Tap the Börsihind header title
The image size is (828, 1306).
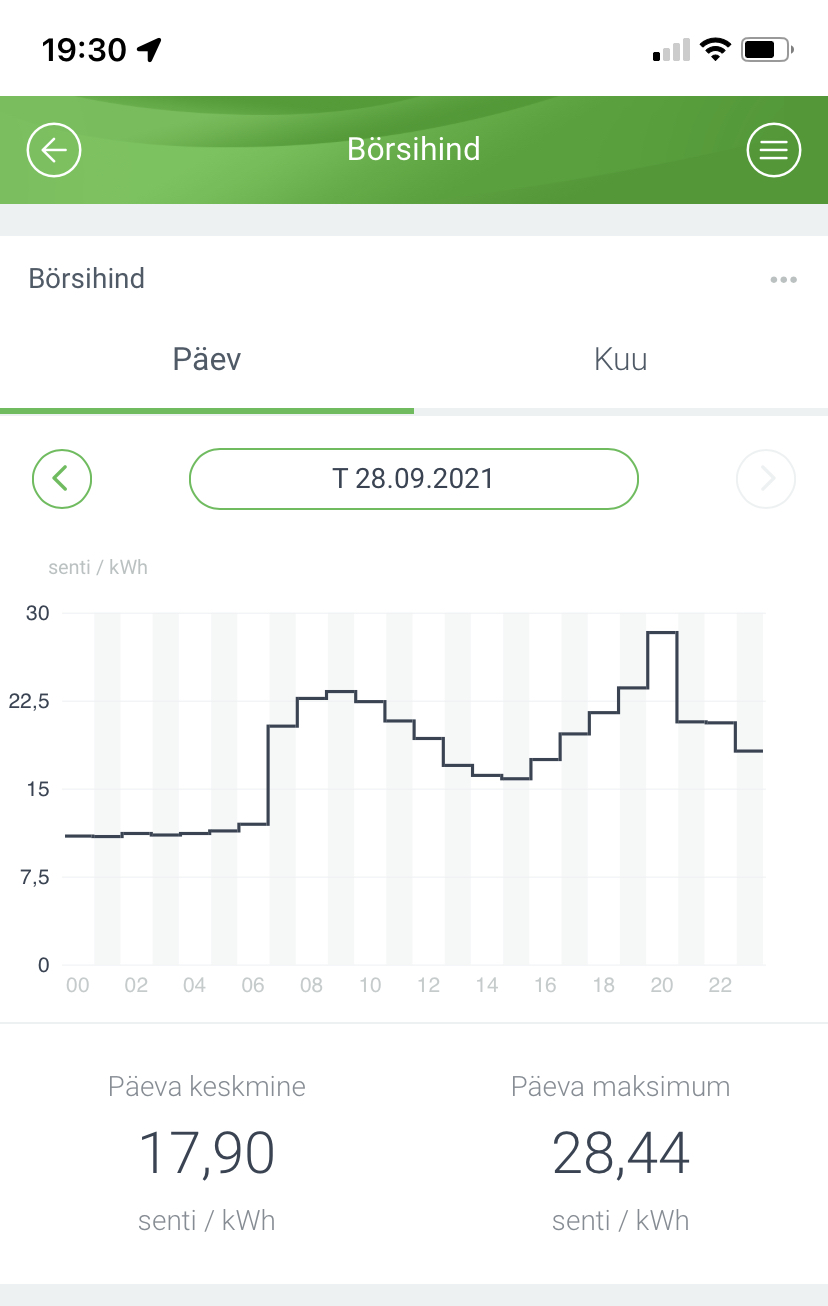(x=413, y=150)
